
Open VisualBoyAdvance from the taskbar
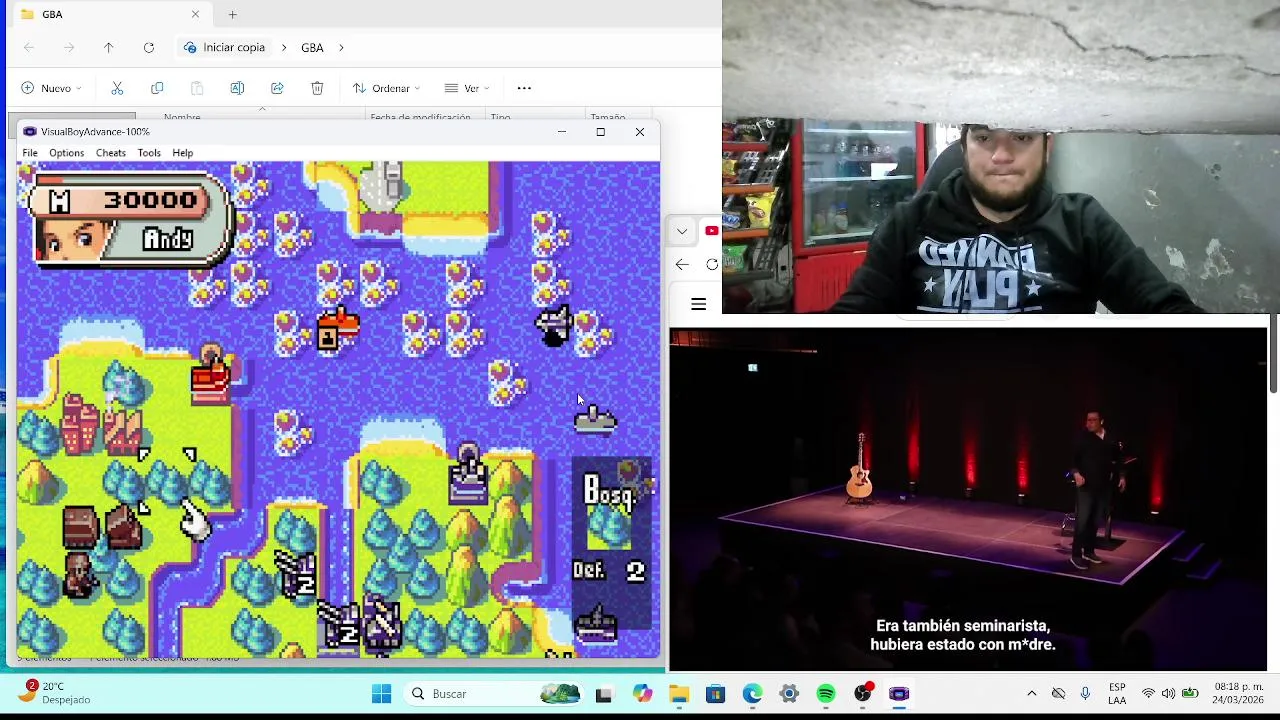coord(899,694)
